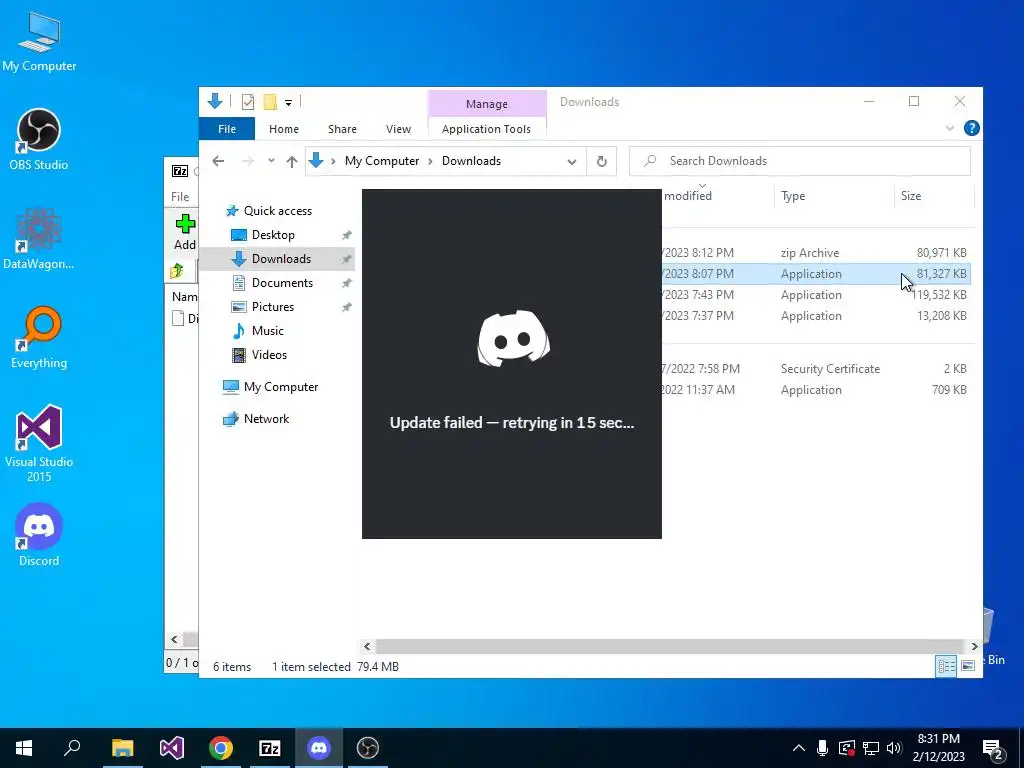Click the Downloads breadcrumb in address bar
This screenshot has height=768, width=1024.
click(x=472, y=161)
